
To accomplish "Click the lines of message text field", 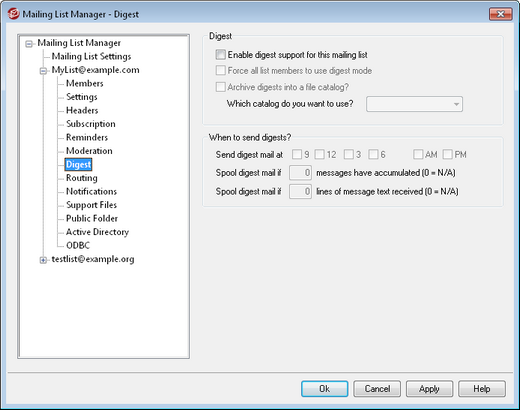I will pos(300,191).
